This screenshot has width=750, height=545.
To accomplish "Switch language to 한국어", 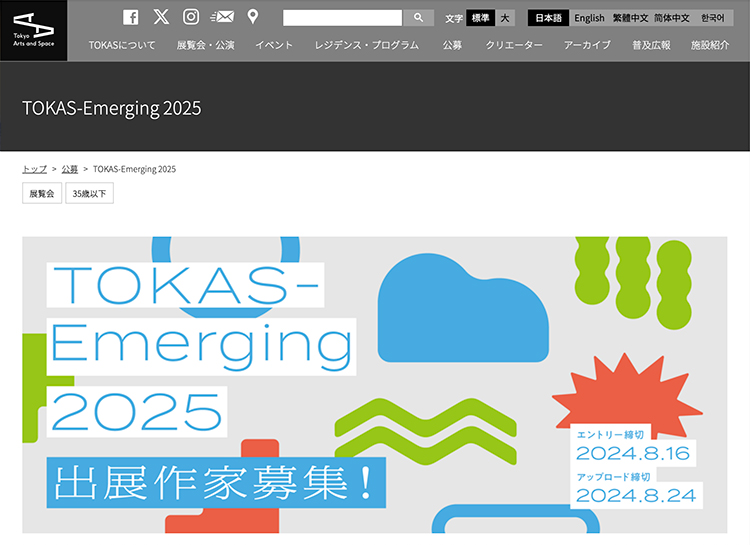I will [x=713, y=18].
